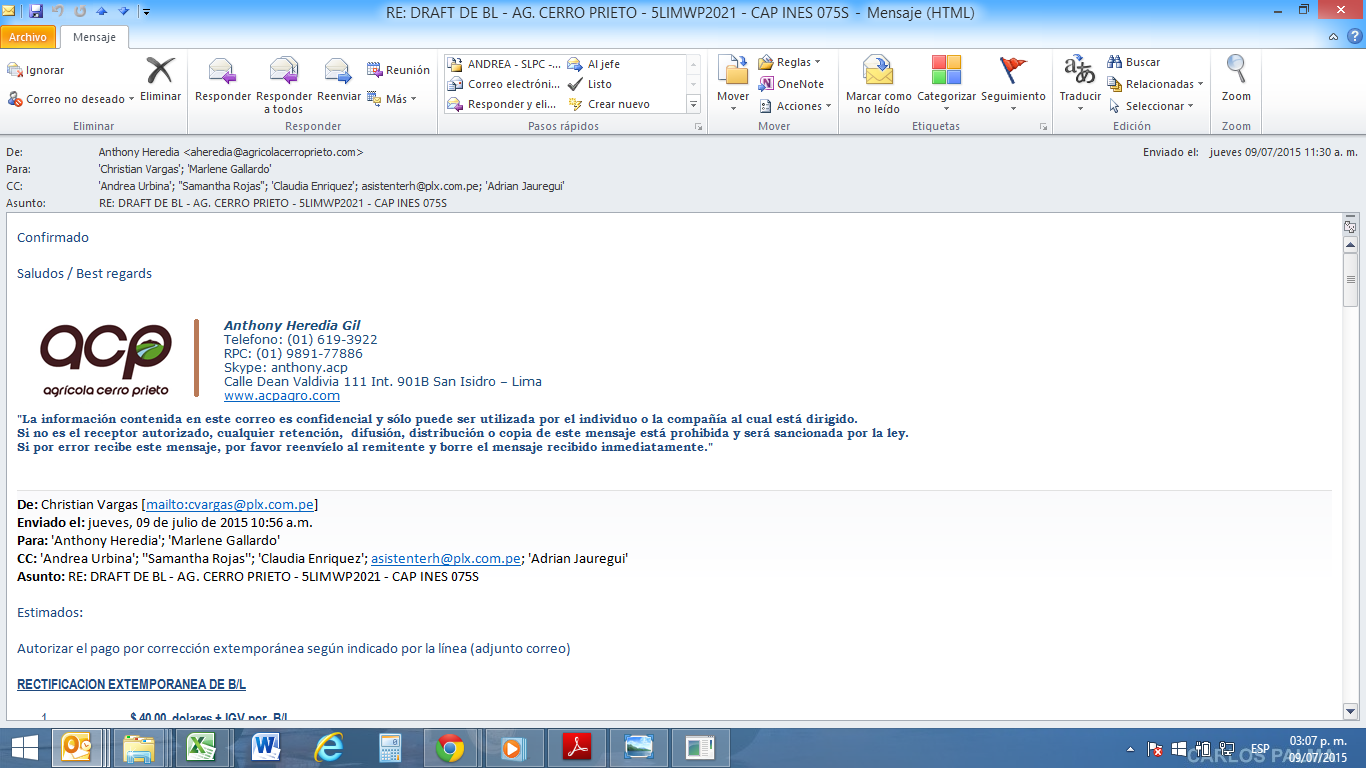Screen dimensions: 1366x768
Task: Click the Buscar binoculars icon
Action: (1115, 62)
